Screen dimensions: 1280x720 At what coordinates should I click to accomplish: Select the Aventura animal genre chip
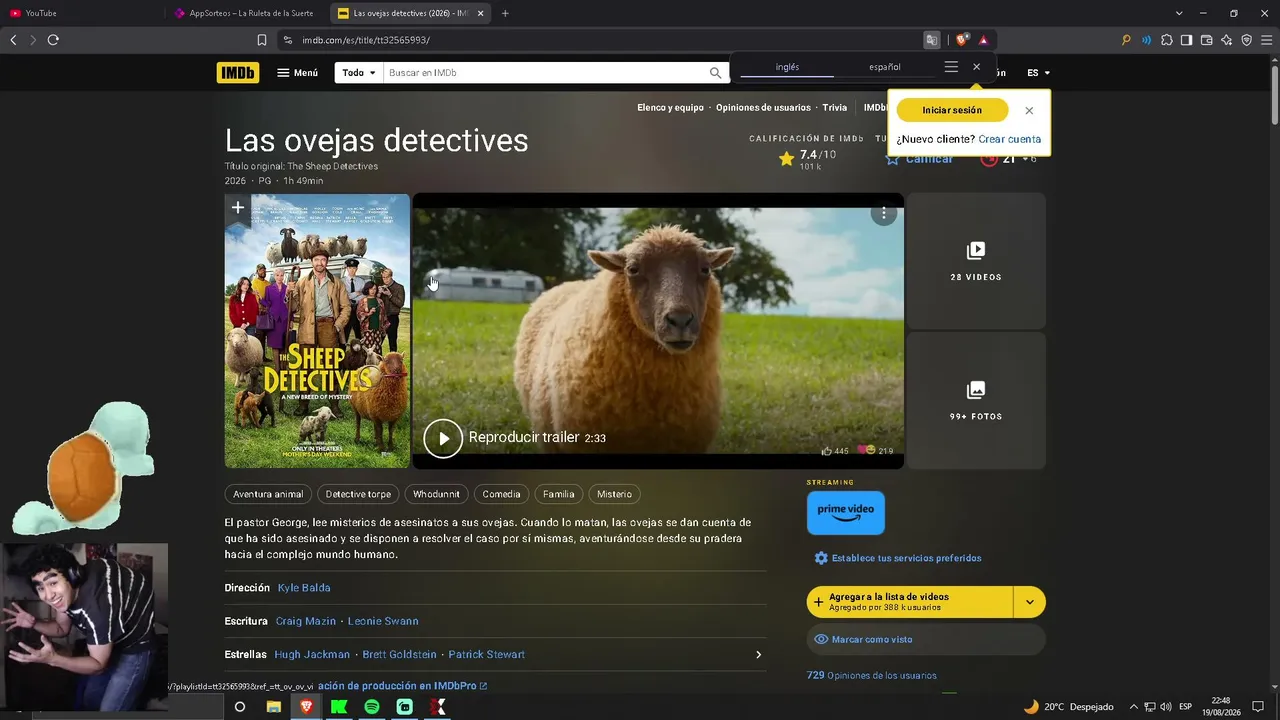tap(268, 494)
